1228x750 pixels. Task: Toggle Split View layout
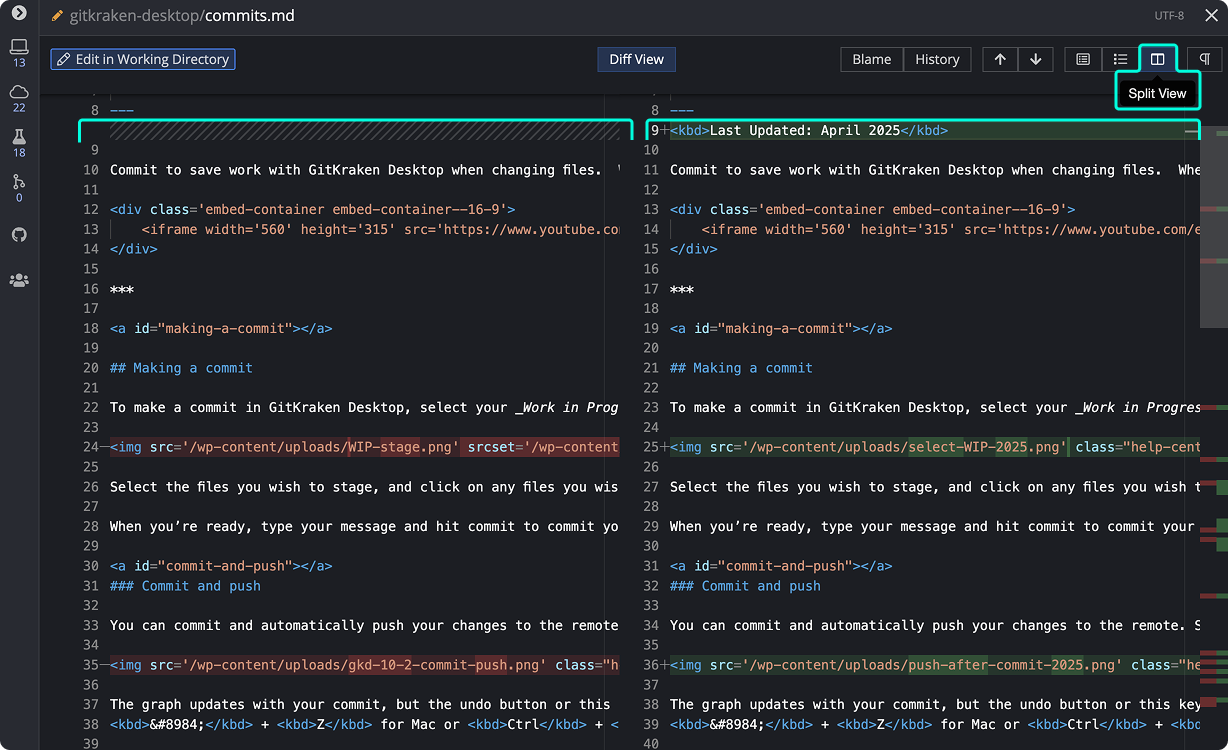point(1157,59)
